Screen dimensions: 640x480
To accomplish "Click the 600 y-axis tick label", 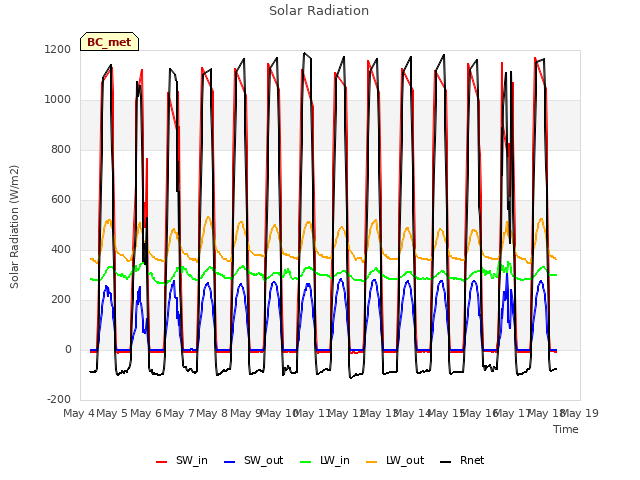I will click(x=61, y=200).
